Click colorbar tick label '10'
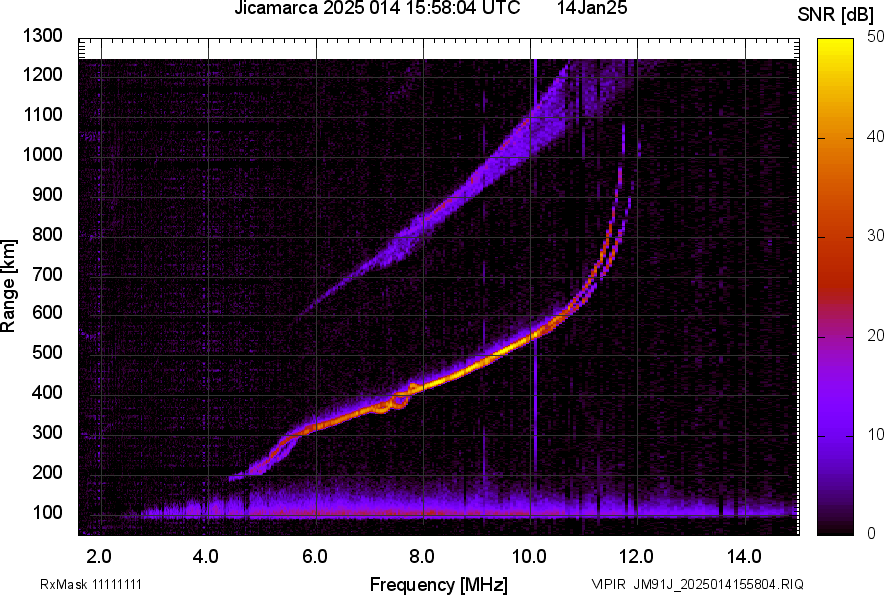Viewport: 884px width, 595px height. pyautogui.click(x=875, y=434)
